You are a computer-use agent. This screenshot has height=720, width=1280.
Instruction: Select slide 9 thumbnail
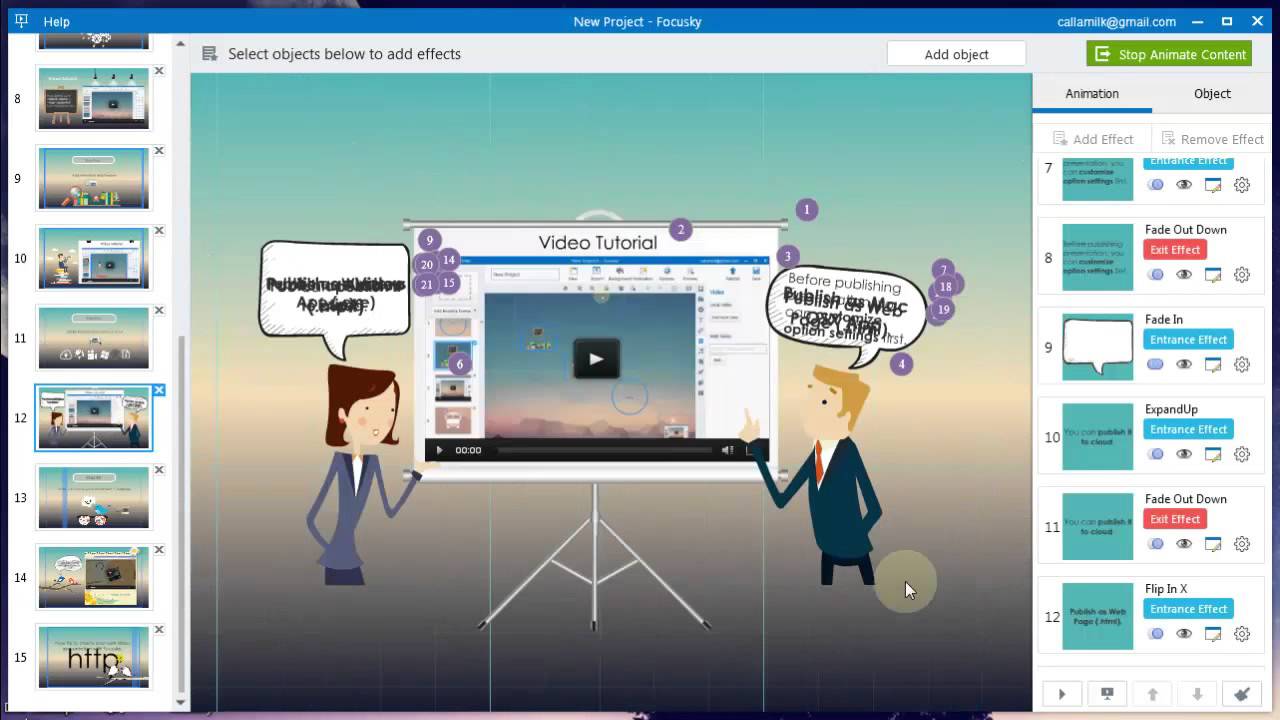[x=94, y=178]
